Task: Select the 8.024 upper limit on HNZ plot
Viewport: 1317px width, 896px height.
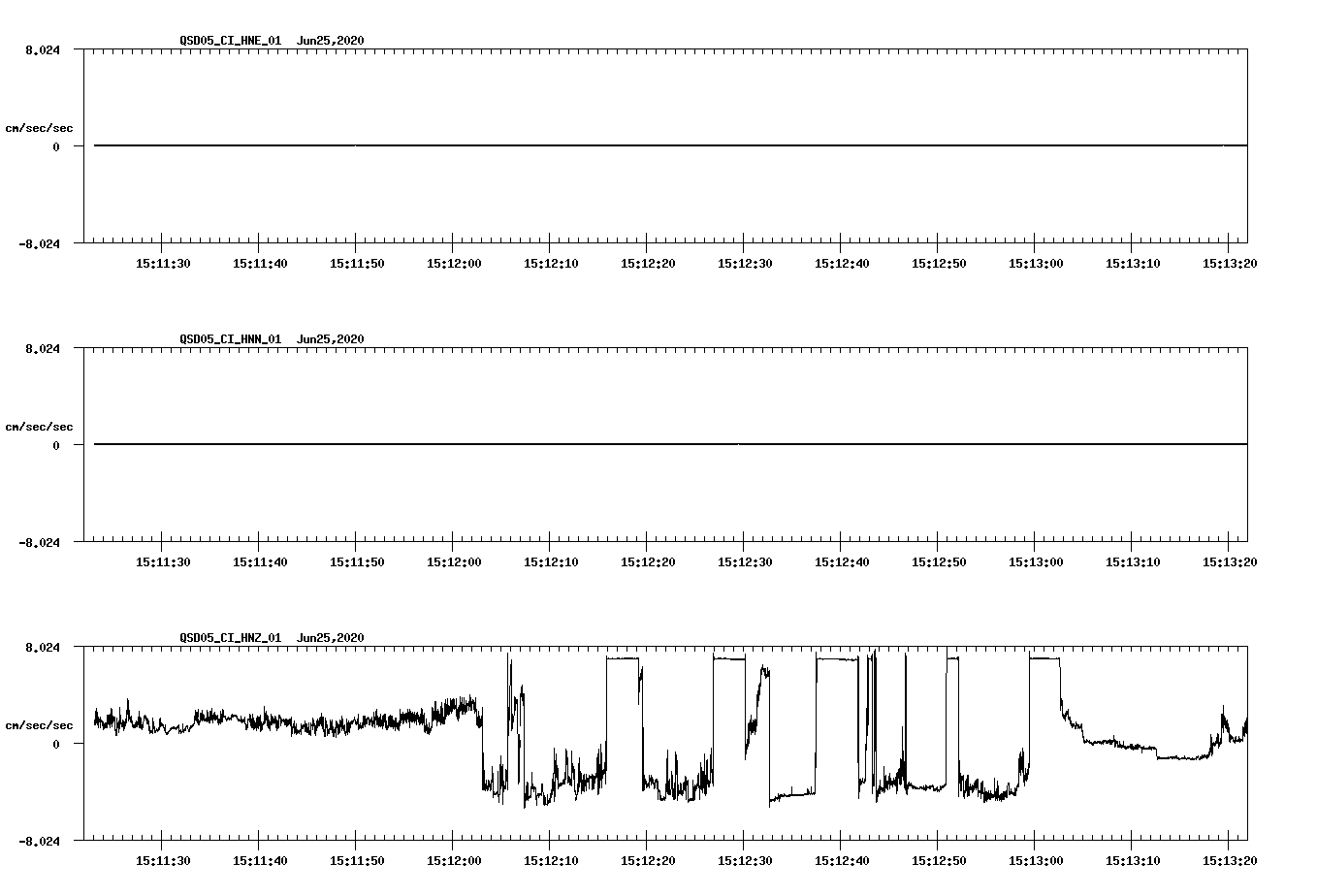Action: tap(44, 648)
